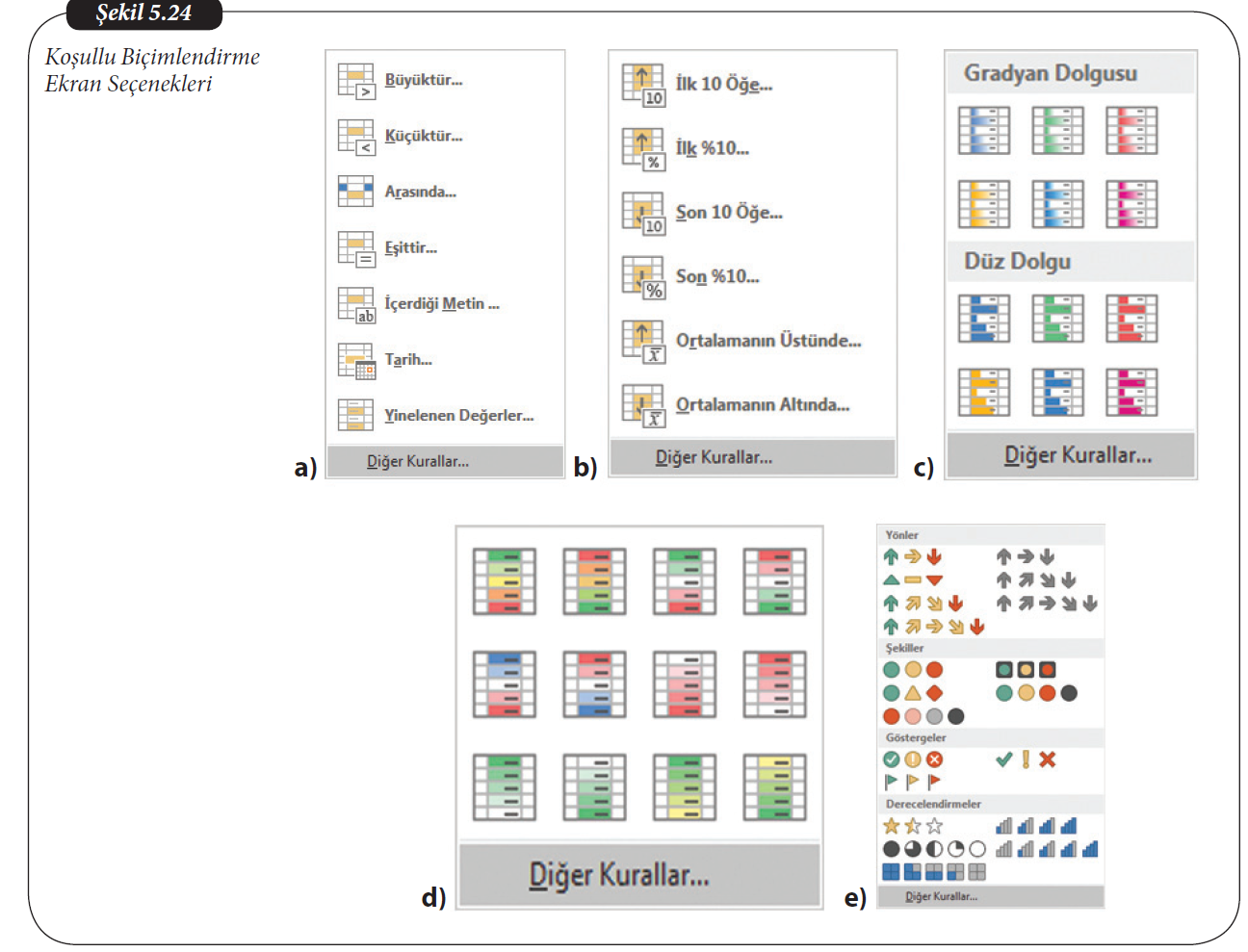Open Diğer Kurallar below color scales
Image resolution: width=1248 pixels, height=952 pixels.
(x=618, y=875)
